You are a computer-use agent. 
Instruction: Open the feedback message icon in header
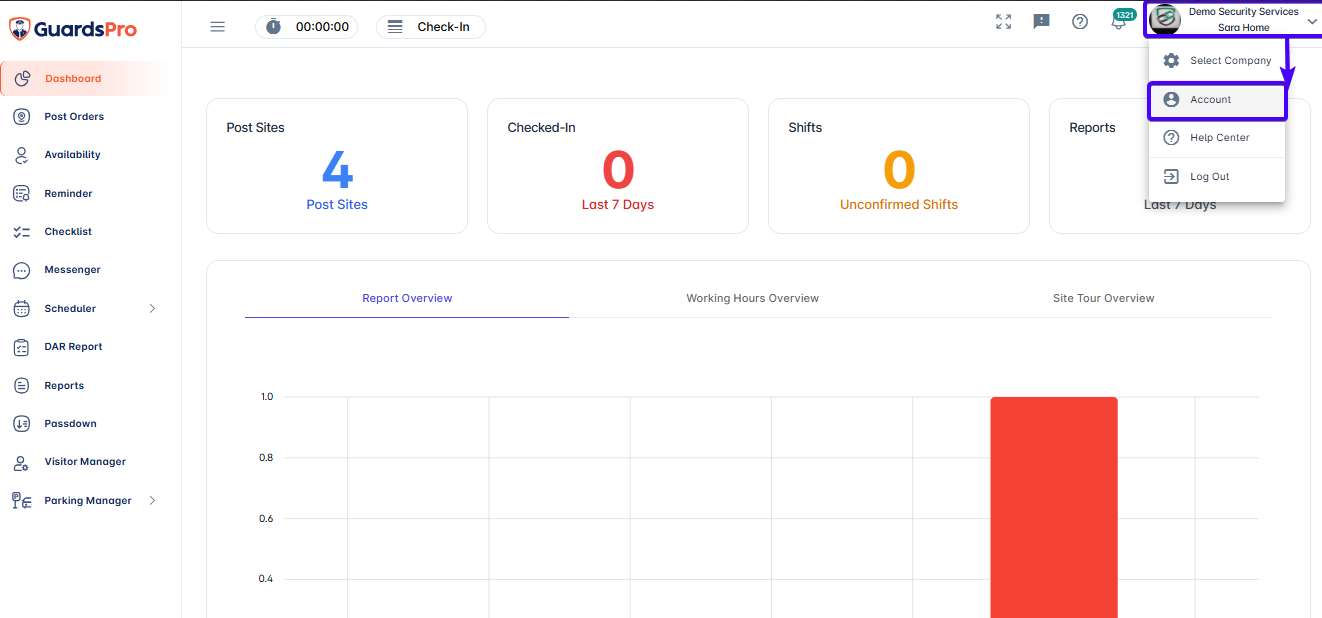[1041, 22]
